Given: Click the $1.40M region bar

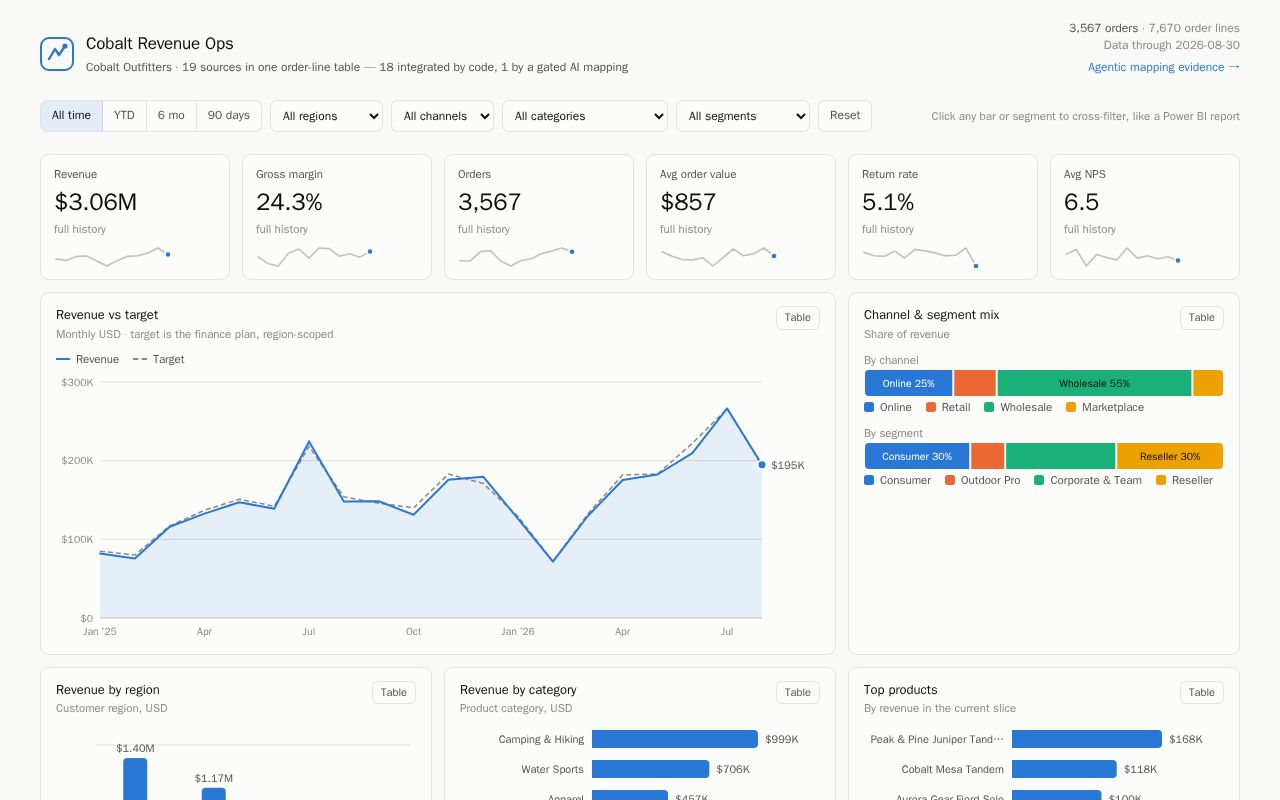Looking at the screenshot, I should click(x=135, y=779).
